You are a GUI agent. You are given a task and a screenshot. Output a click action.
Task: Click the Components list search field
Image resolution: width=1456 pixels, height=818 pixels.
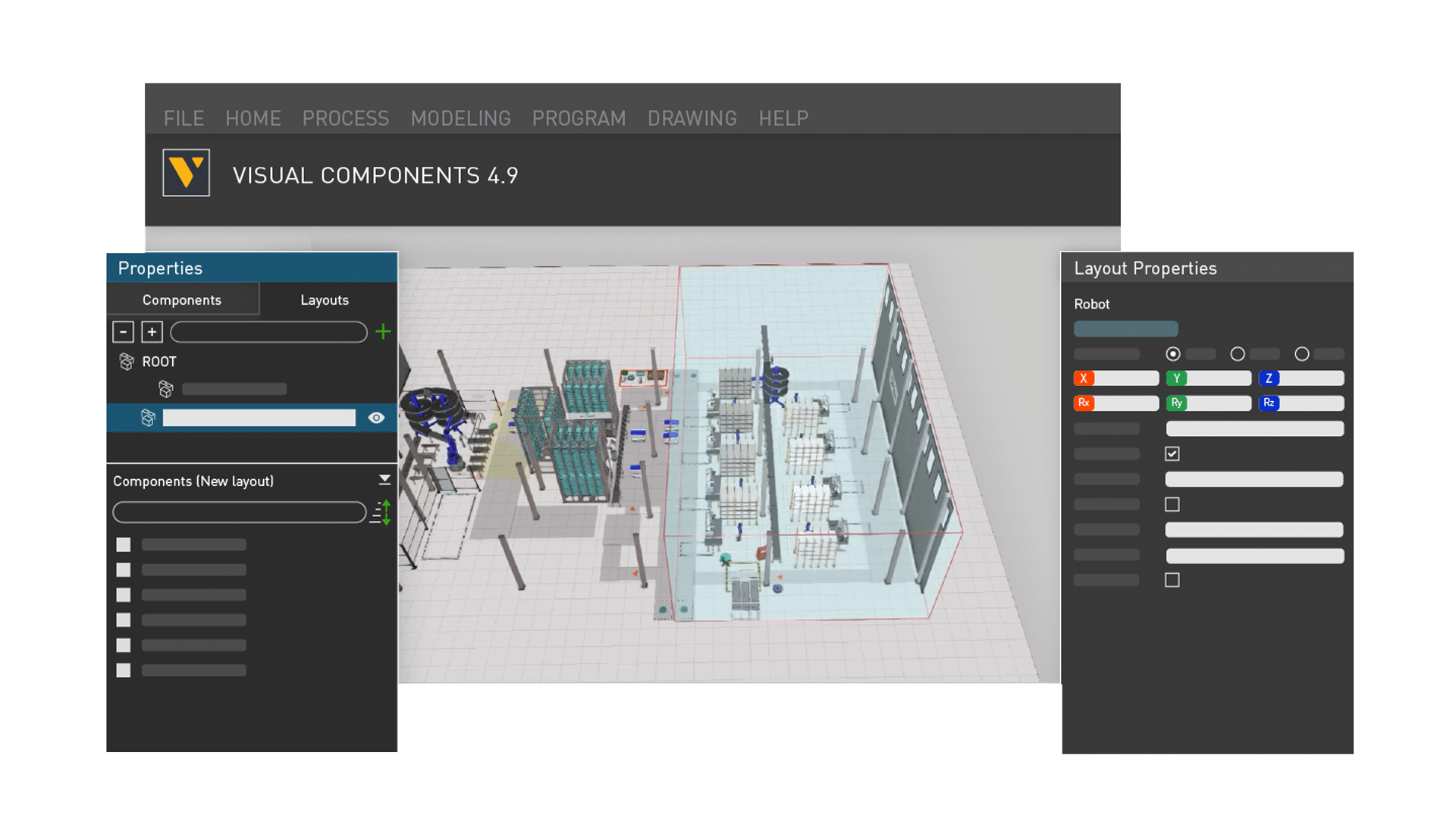coord(240,512)
